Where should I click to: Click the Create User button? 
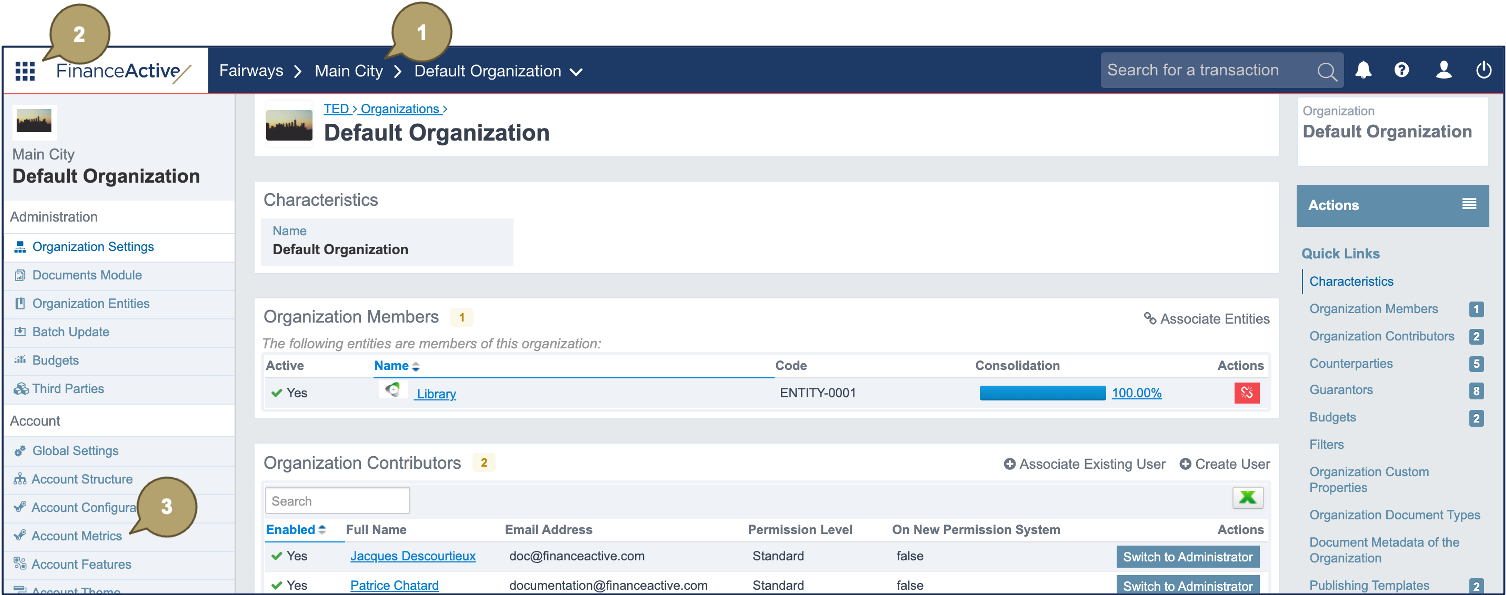coord(1224,464)
